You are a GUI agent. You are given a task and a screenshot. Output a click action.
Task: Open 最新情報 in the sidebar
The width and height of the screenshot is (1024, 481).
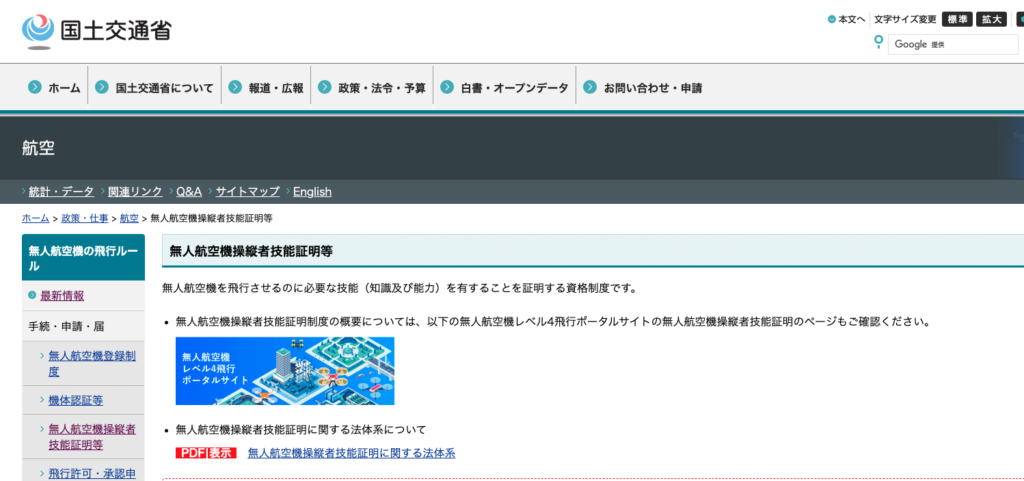(x=62, y=296)
